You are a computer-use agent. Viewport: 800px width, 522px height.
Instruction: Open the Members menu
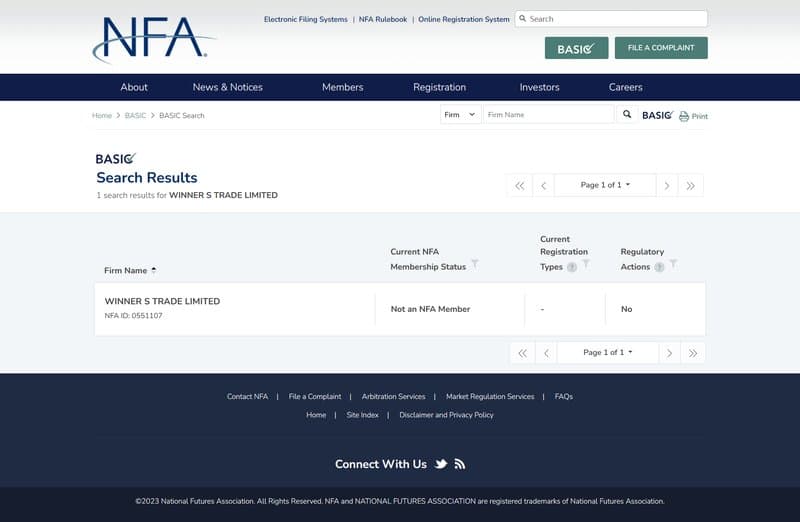pyautogui.click(x=342, y=87)
